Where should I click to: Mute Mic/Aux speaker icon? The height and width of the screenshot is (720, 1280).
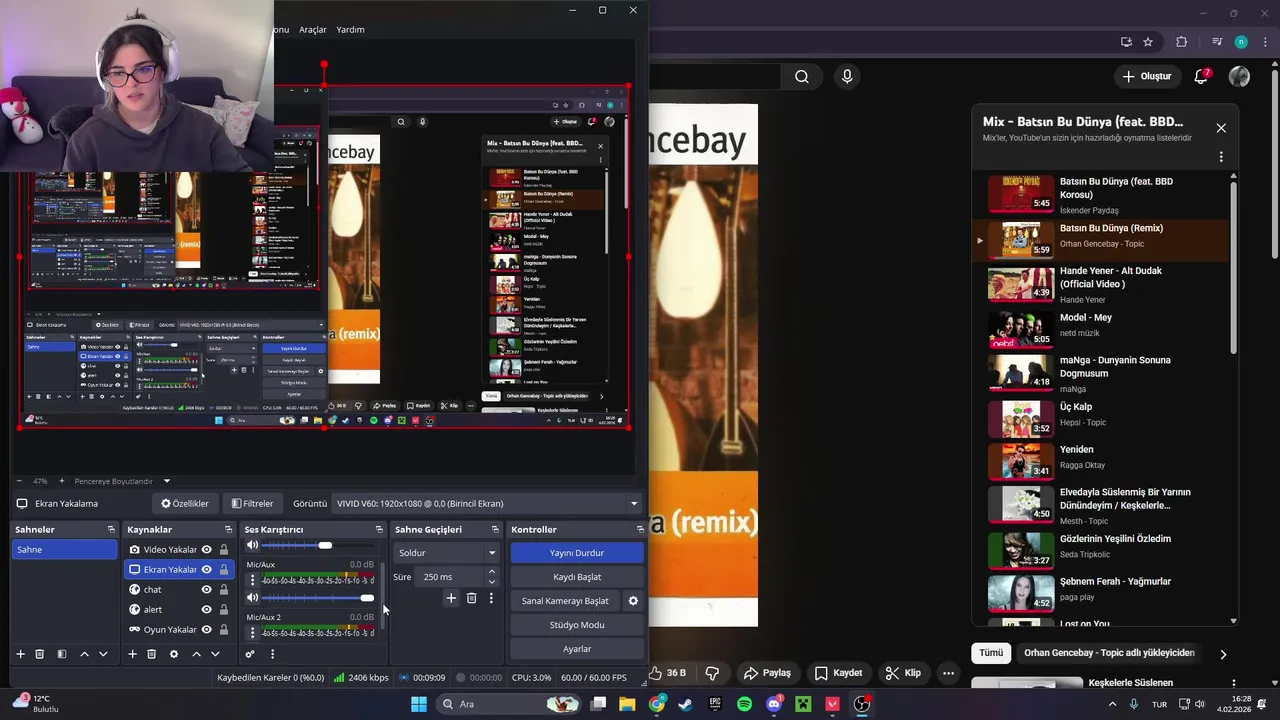[x=252, y=597]
